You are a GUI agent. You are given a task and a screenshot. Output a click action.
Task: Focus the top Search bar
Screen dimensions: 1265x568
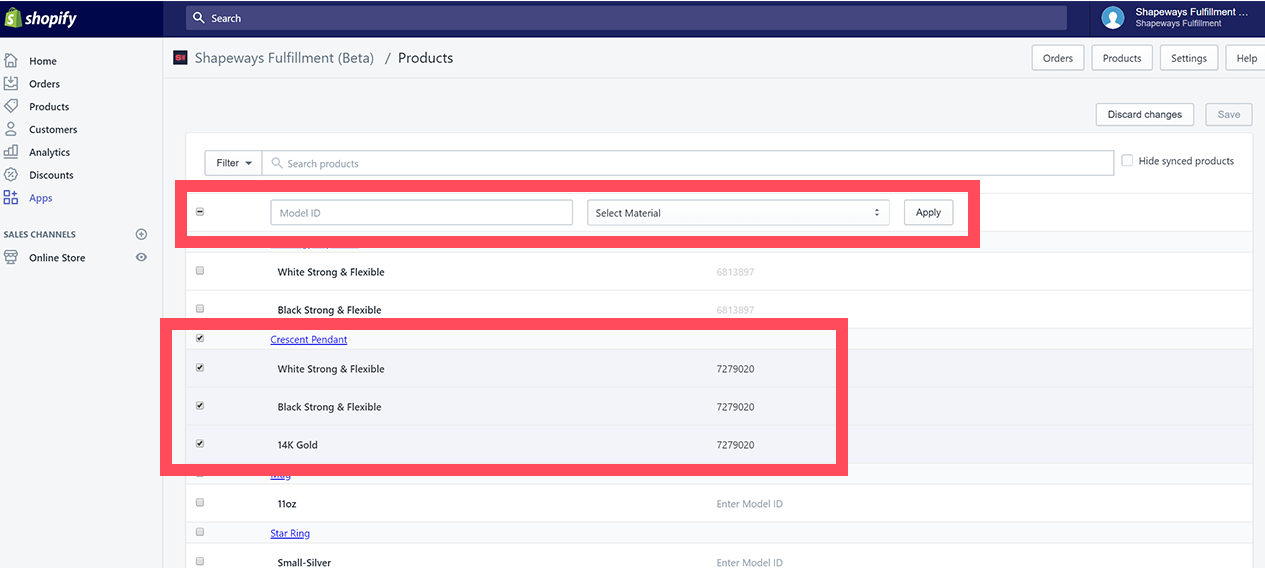pyautogui.click(x=626, y=18)
